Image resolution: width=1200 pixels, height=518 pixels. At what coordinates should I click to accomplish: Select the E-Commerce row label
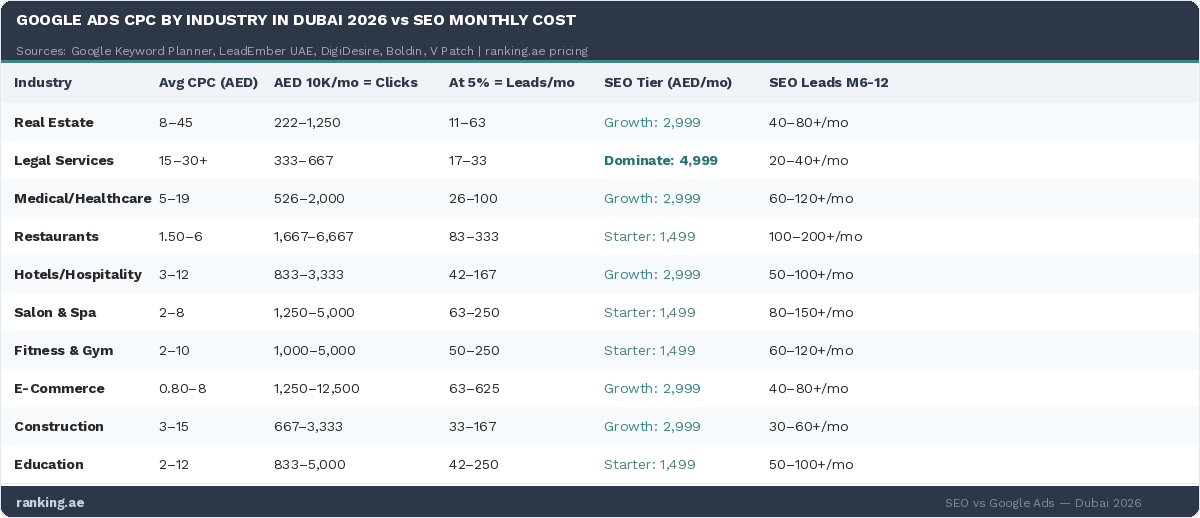tap(59, 389)
